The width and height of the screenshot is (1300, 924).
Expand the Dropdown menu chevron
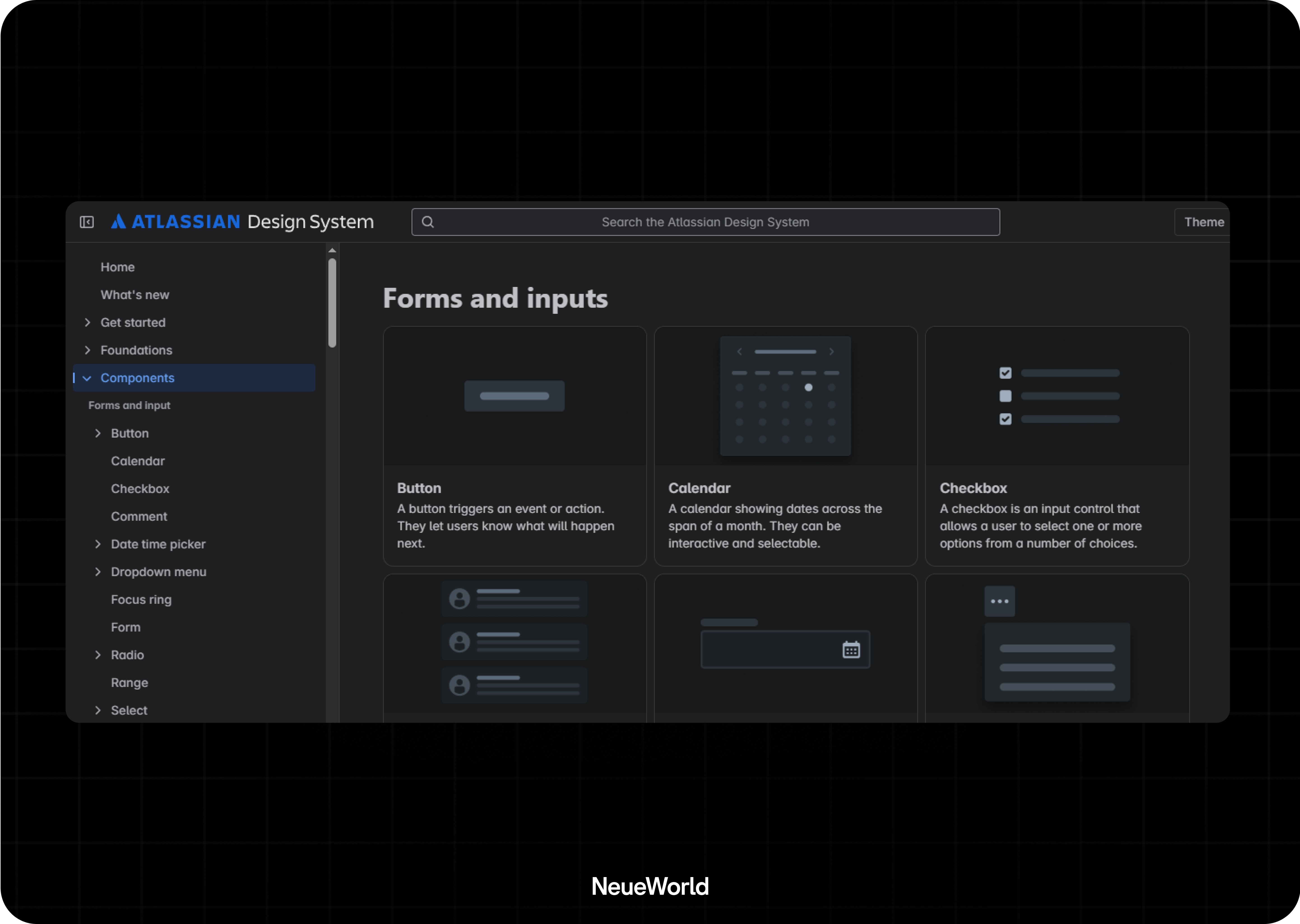(x=98, y=572)
